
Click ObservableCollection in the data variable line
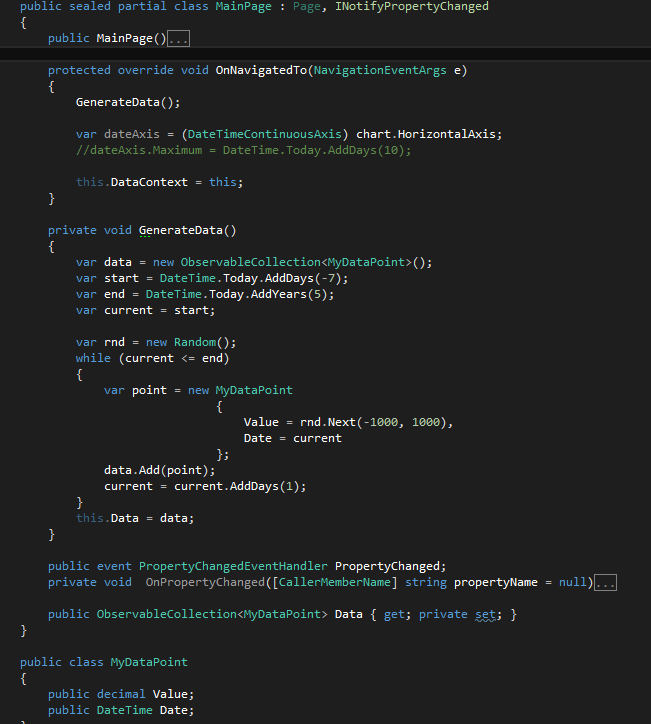tap(250, 262)
